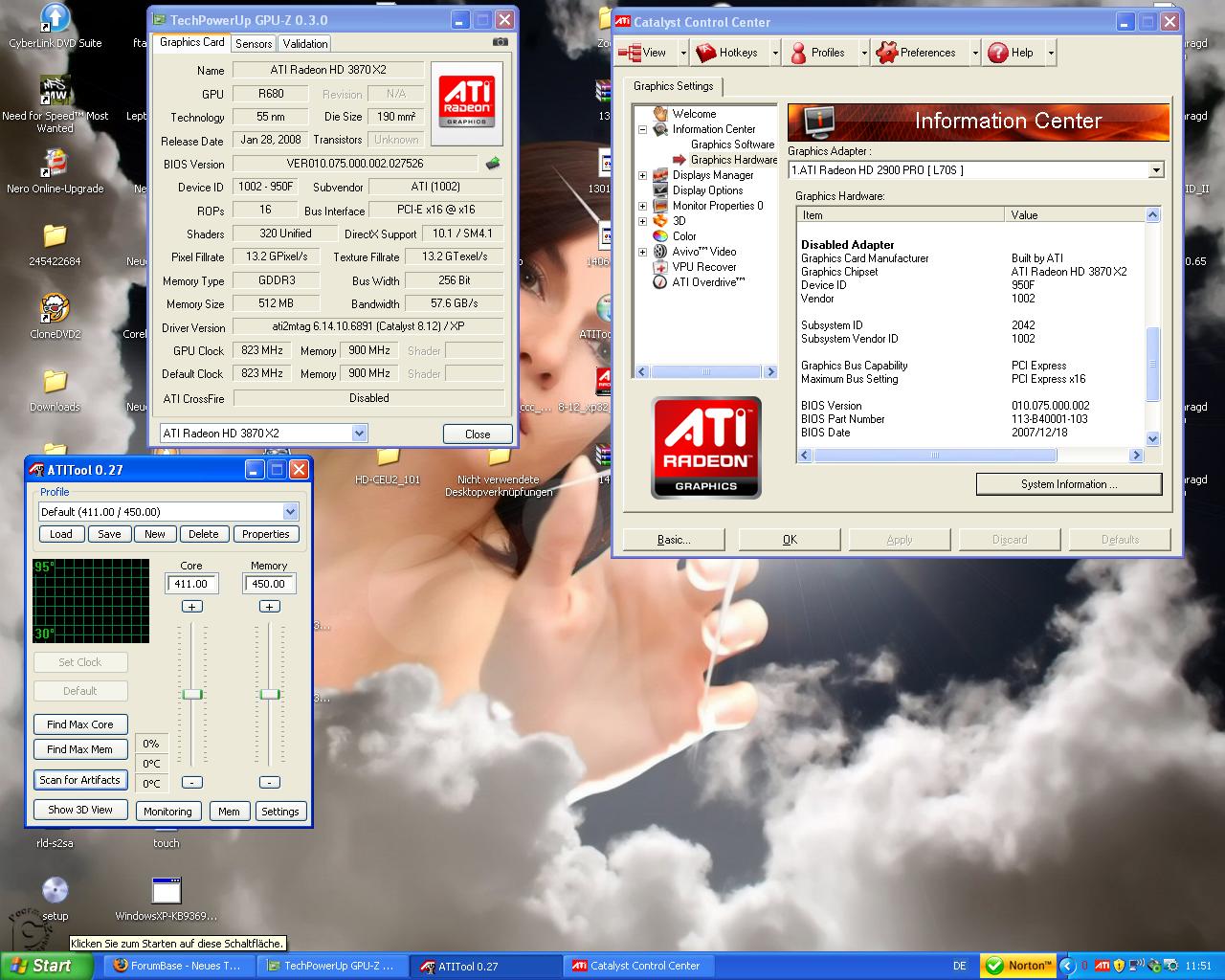Select GPU-Z Graphics Card tab
Viewport: 1225px width, 980px height.
tap(191, 42)
